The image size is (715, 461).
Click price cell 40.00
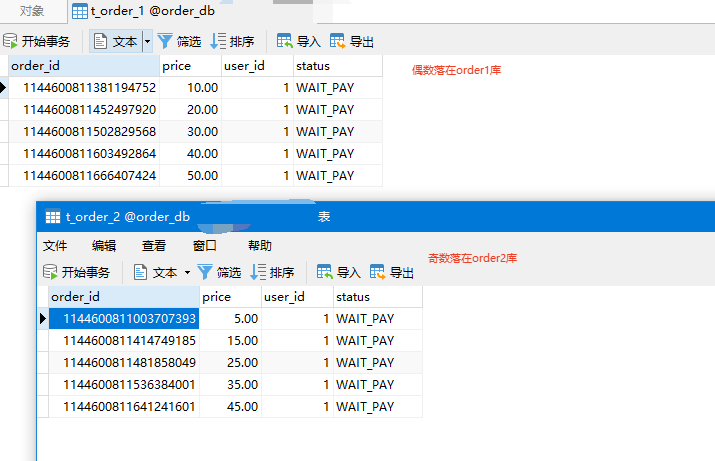click(191, 154)
